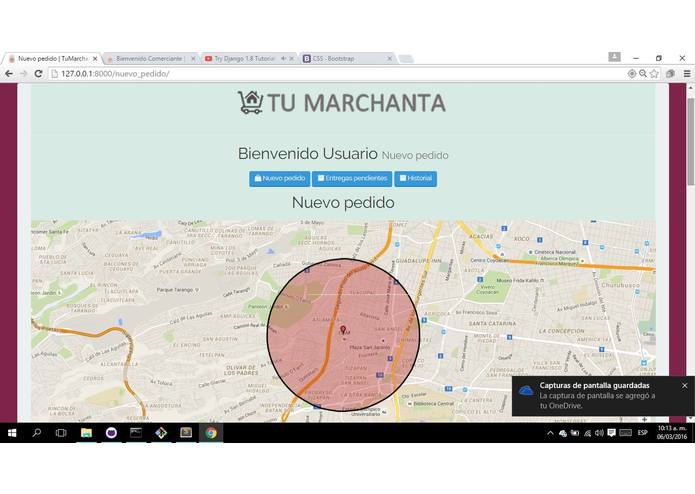Click the extension icon next to the star
The image size is (695, 494).
(670, 74)
